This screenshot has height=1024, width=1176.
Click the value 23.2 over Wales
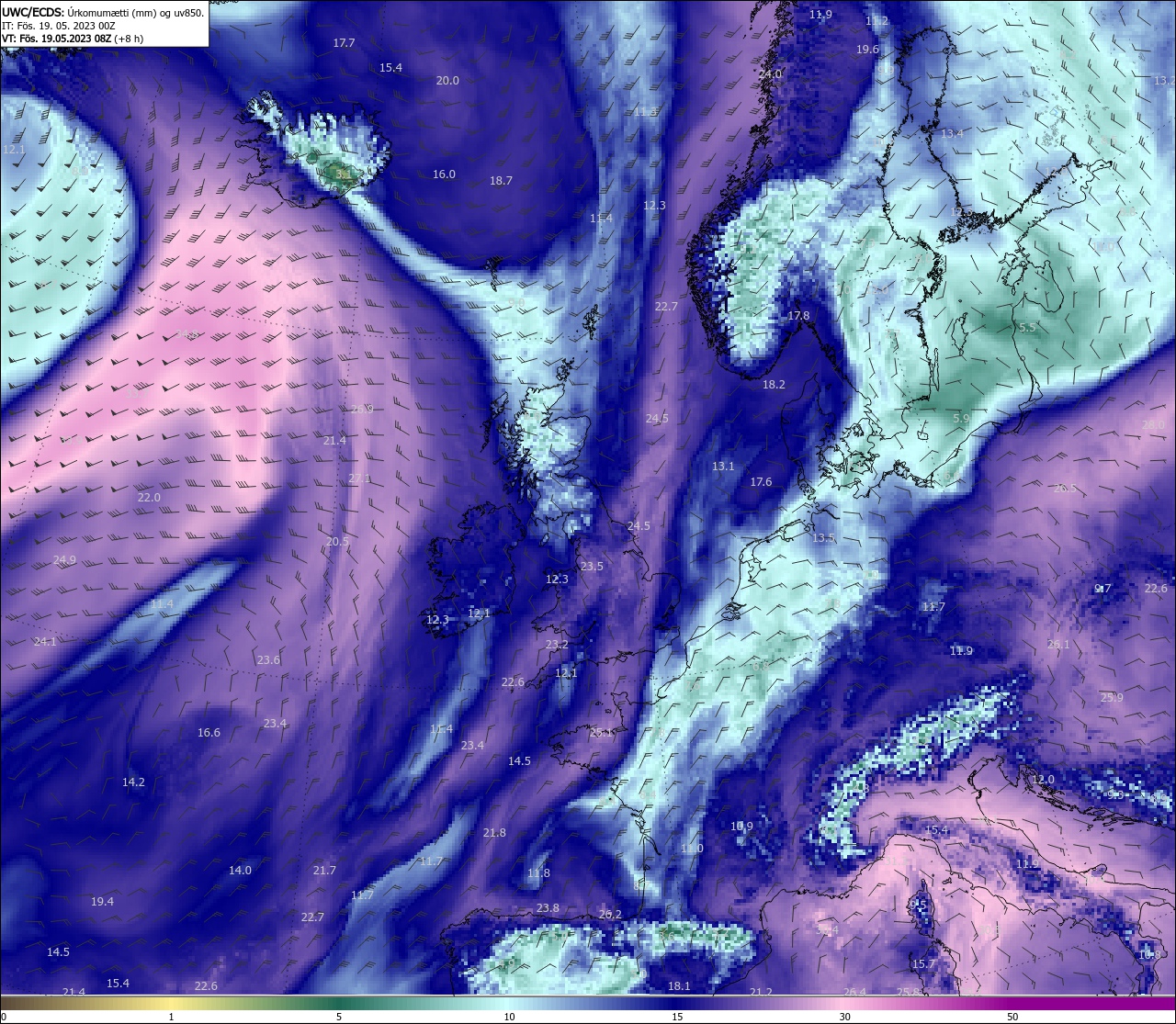pyautogui.click(x=557, y=645)
